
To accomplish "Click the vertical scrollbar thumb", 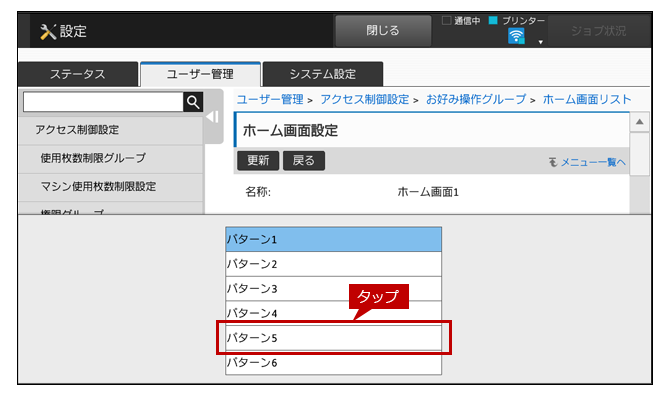I will [640, 154].
